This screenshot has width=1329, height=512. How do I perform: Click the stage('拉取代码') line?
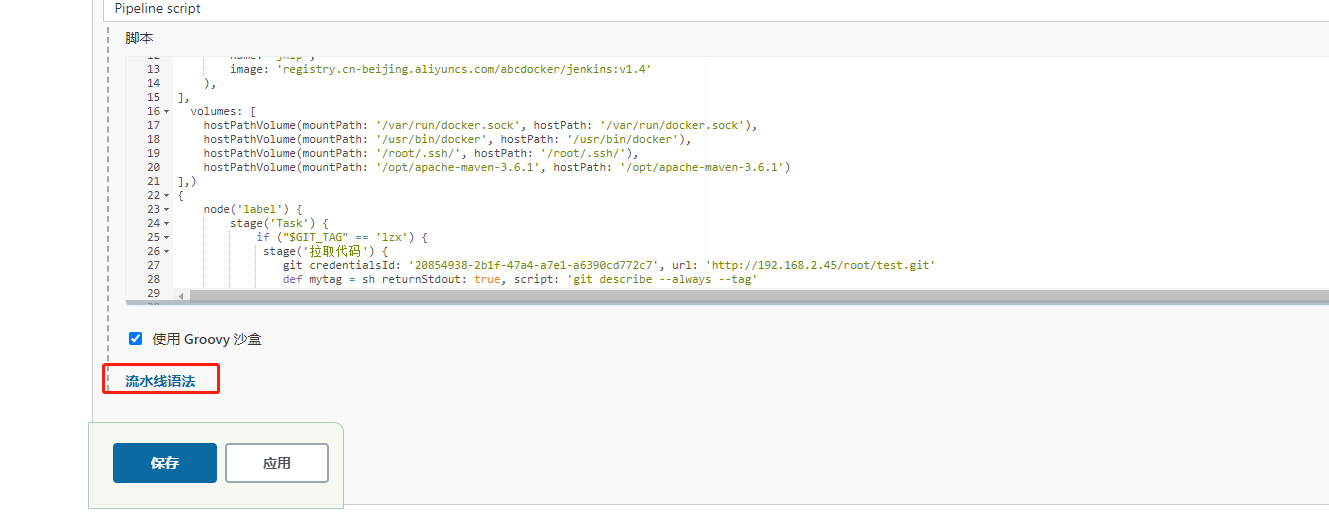(x=325, y=251)
